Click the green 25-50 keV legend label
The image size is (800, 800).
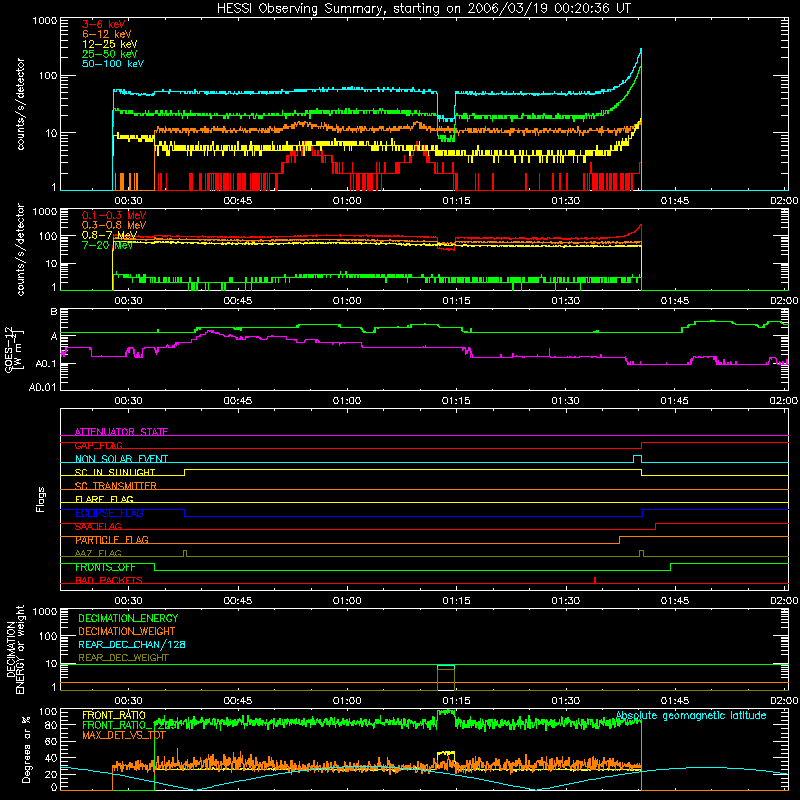click(x=110, y=54)
